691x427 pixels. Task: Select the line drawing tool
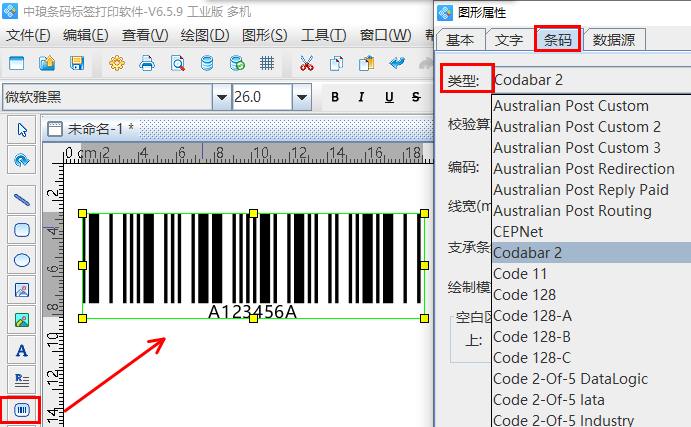(x=22, y=200)
